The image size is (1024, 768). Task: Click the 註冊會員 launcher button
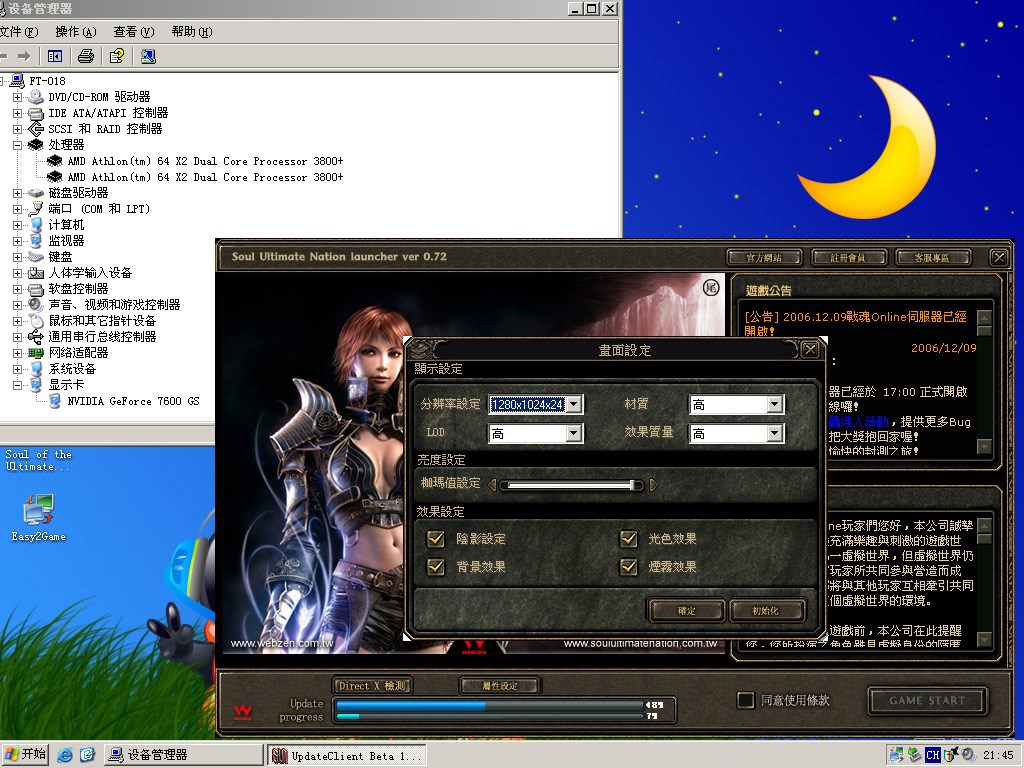pyautogui.click(x=848, y=257)
